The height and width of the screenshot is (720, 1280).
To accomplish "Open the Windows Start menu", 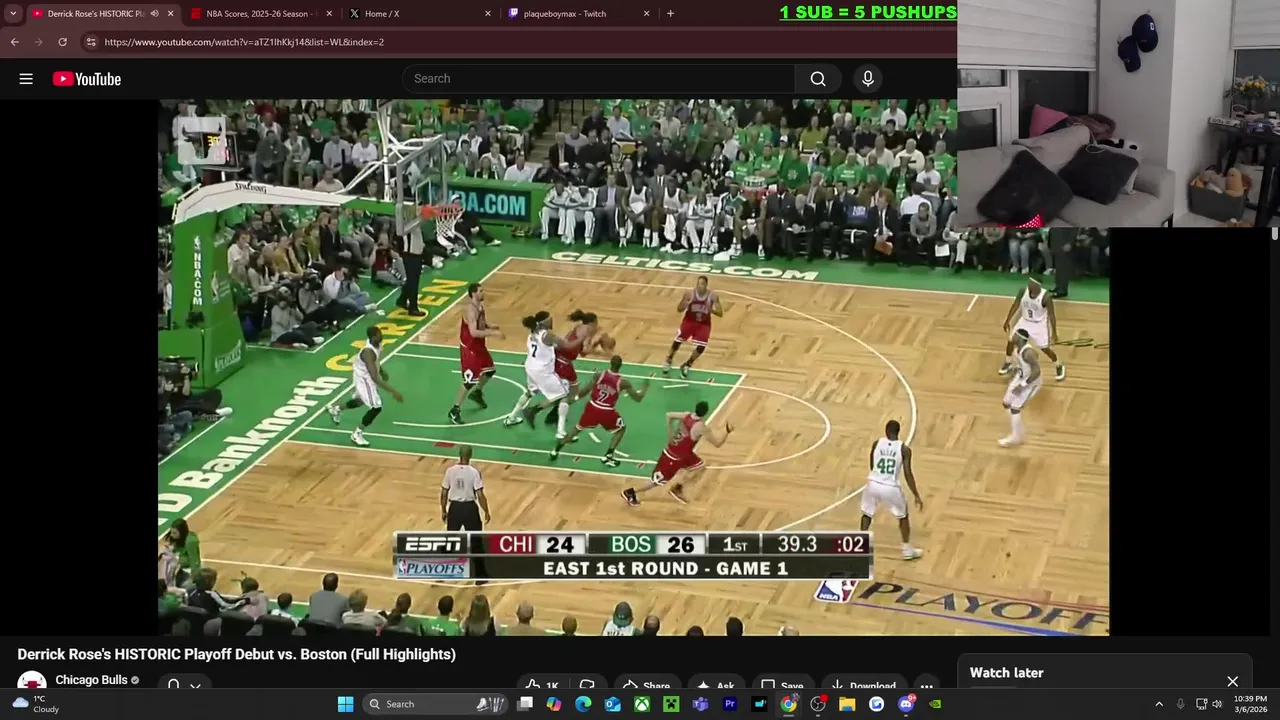I will pyautogui.click(x=345, y=704).
